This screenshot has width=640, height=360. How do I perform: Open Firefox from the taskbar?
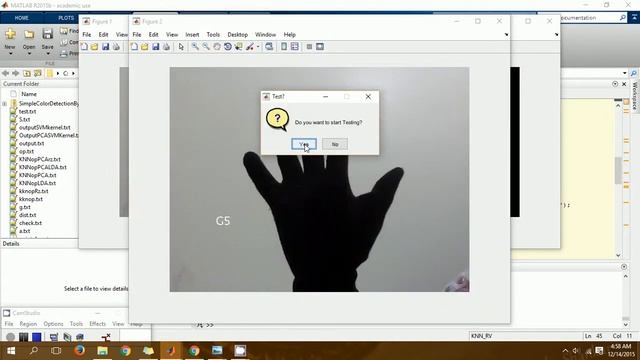tap(80, 351)
